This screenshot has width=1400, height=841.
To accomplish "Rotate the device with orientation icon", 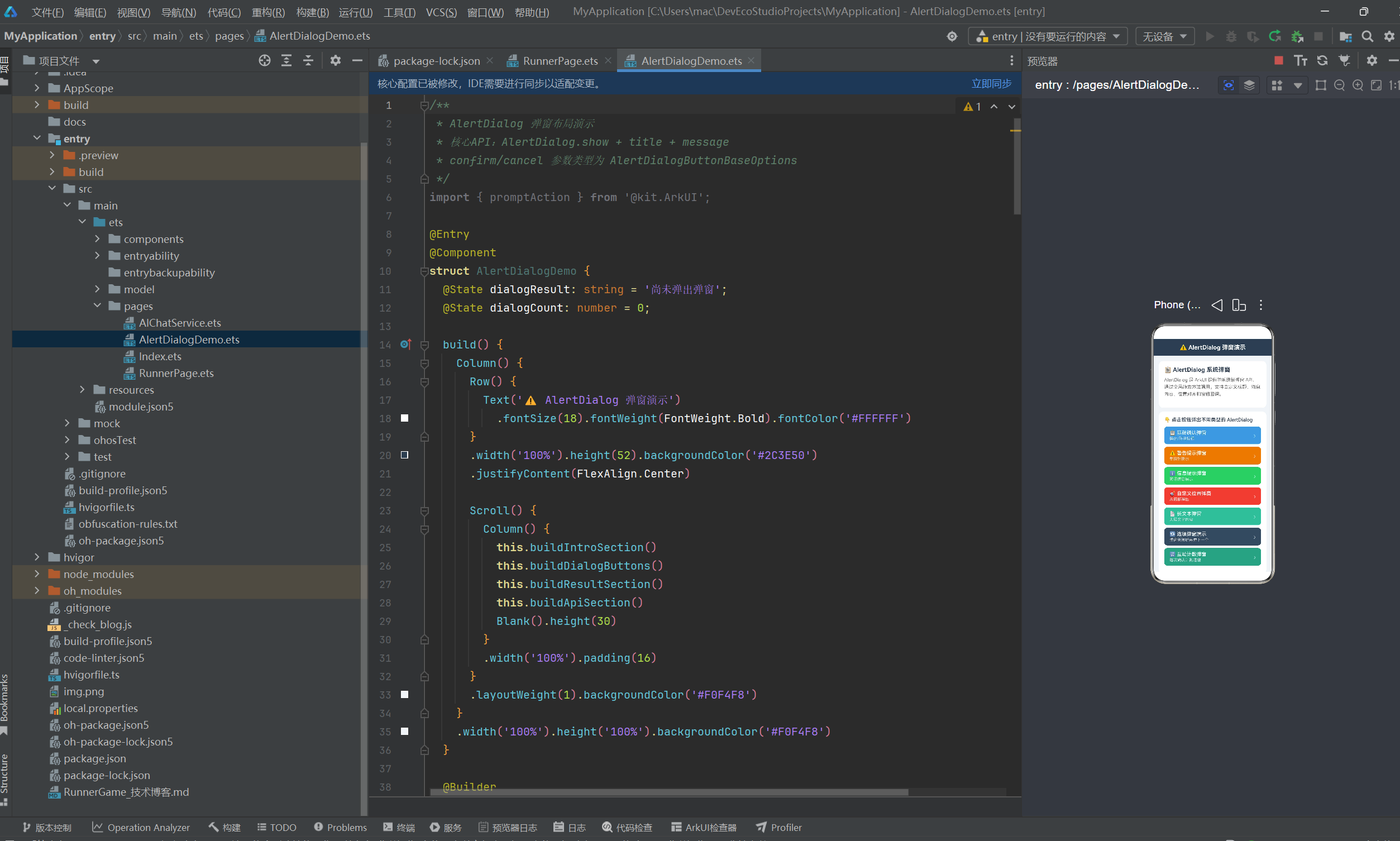I will click(x=1239, y=305).
